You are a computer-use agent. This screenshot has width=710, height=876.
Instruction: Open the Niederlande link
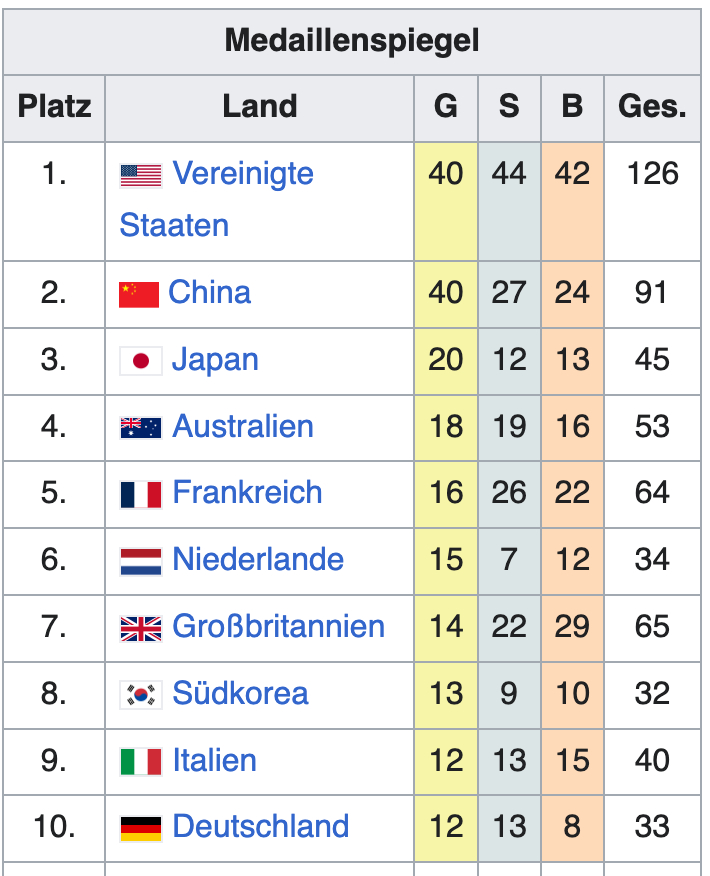coord(258,560)
